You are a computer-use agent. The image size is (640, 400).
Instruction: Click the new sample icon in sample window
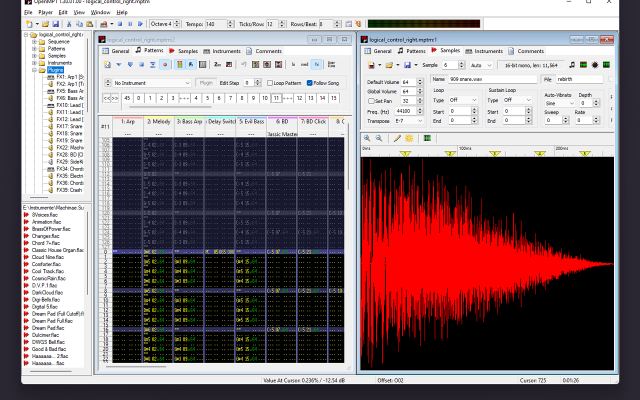(371, 65)
